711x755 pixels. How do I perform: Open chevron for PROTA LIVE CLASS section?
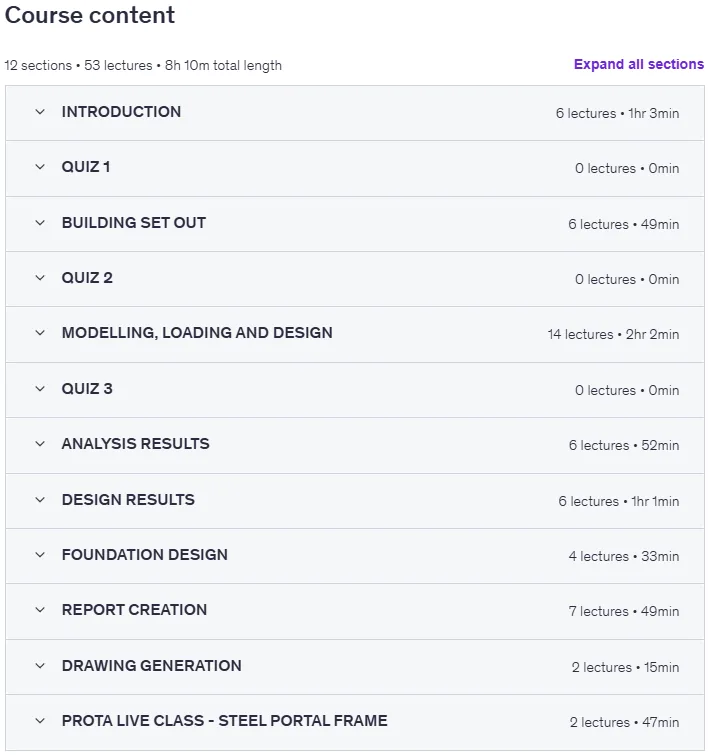(40, 720)
